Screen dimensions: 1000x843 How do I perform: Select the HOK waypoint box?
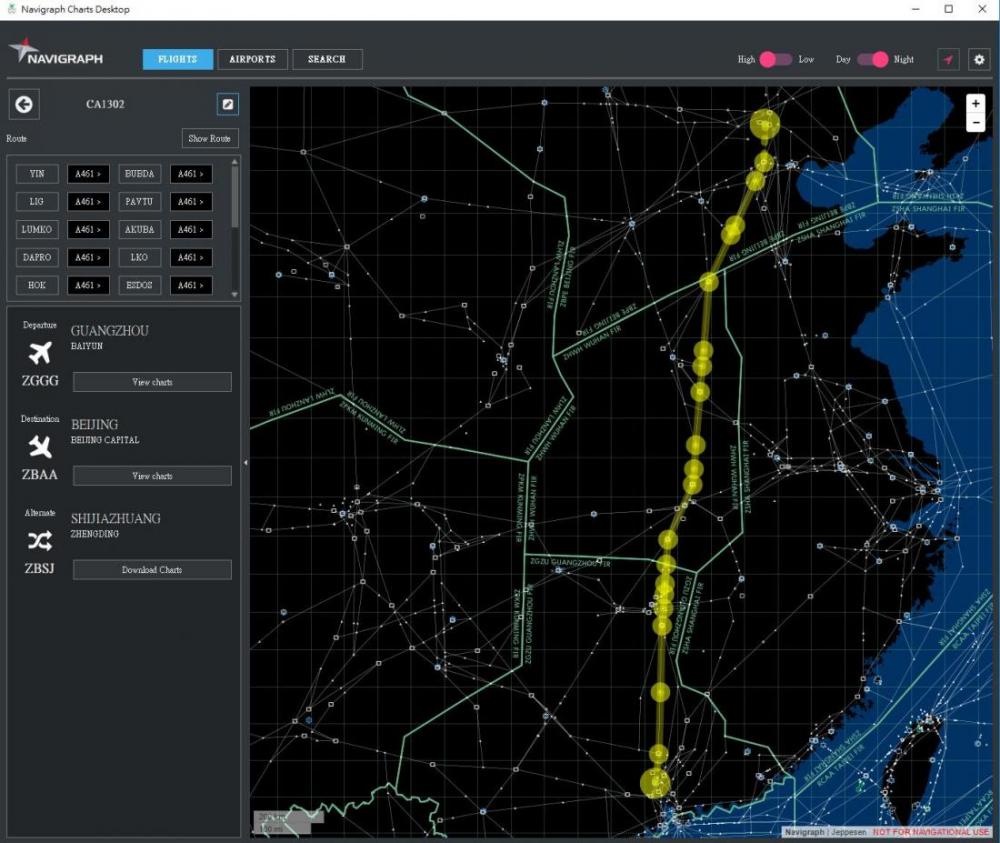(37, 285)
